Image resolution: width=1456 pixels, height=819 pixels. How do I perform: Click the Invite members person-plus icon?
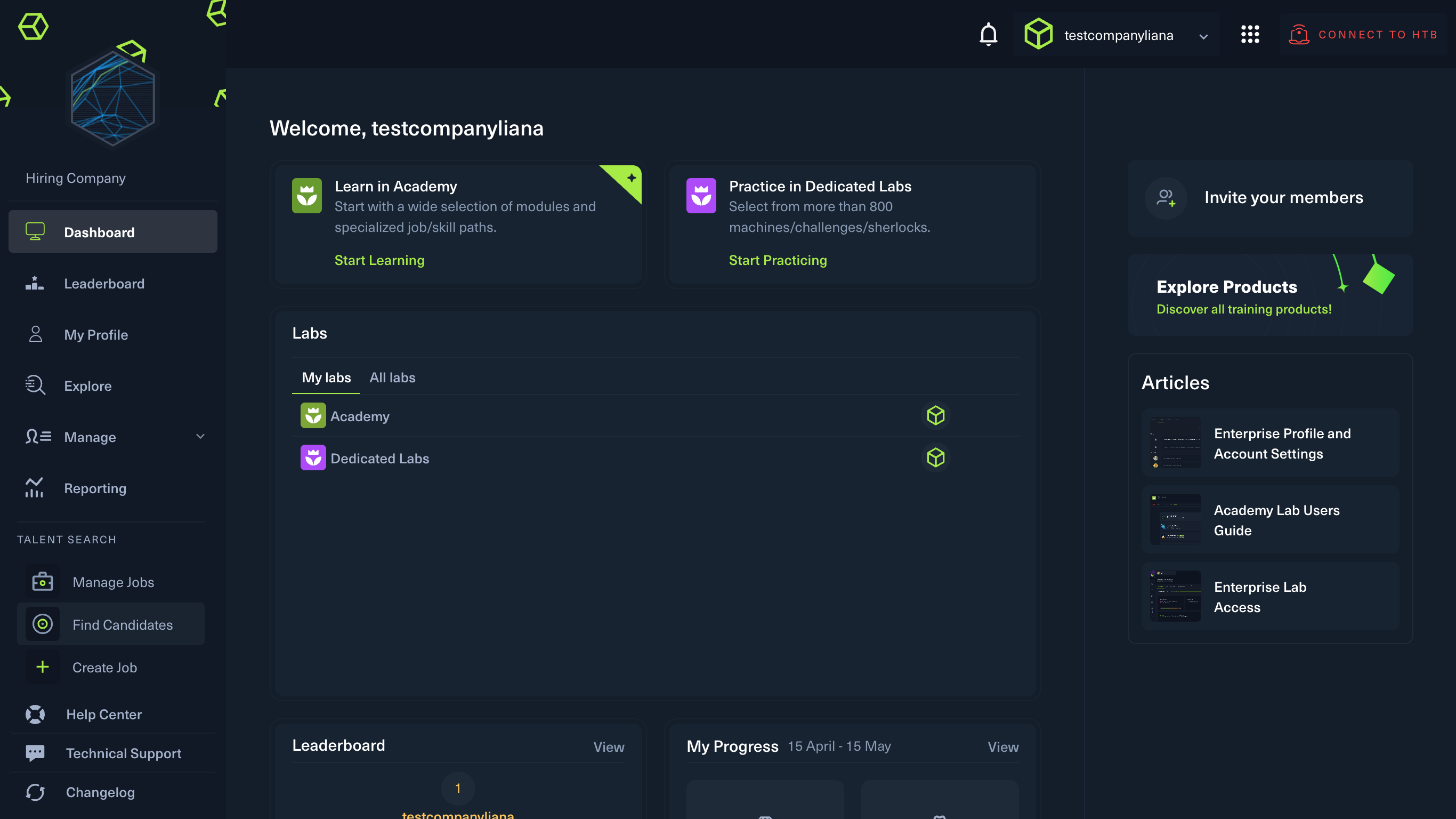click(1166, 197)
